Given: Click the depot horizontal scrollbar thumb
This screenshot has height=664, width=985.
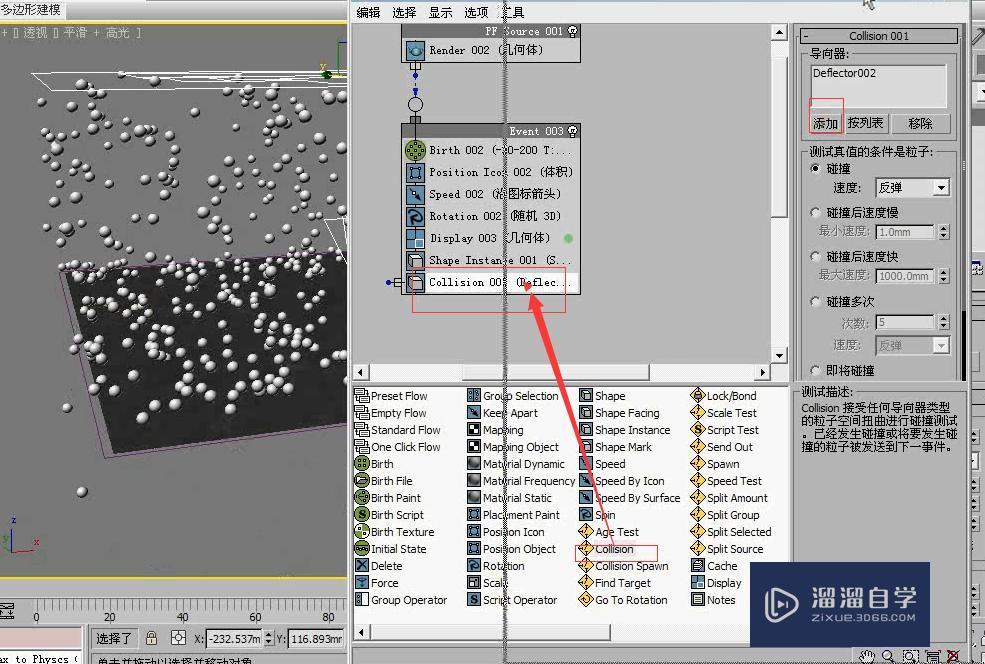Looking at the screenshot, I should [491, 631].
